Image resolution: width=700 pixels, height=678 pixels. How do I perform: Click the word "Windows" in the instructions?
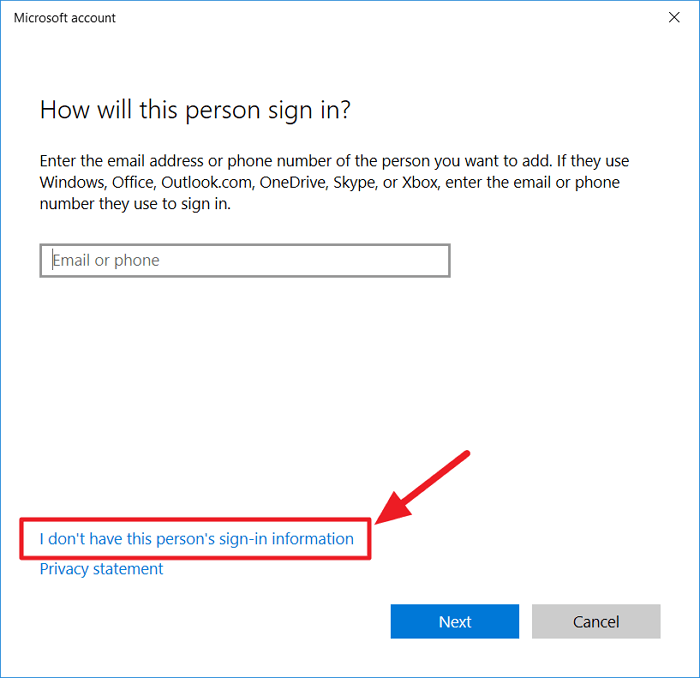coord(73,183)
